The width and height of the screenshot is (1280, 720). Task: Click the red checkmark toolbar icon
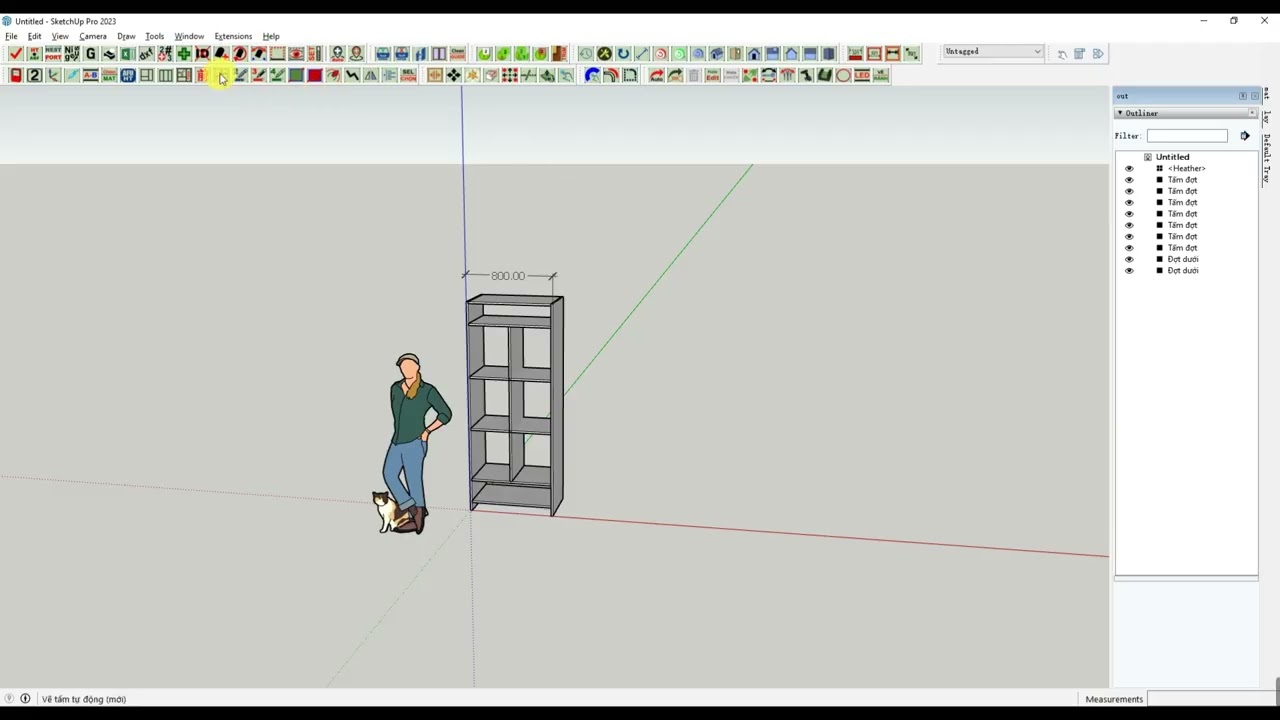(x=14, y=53)
